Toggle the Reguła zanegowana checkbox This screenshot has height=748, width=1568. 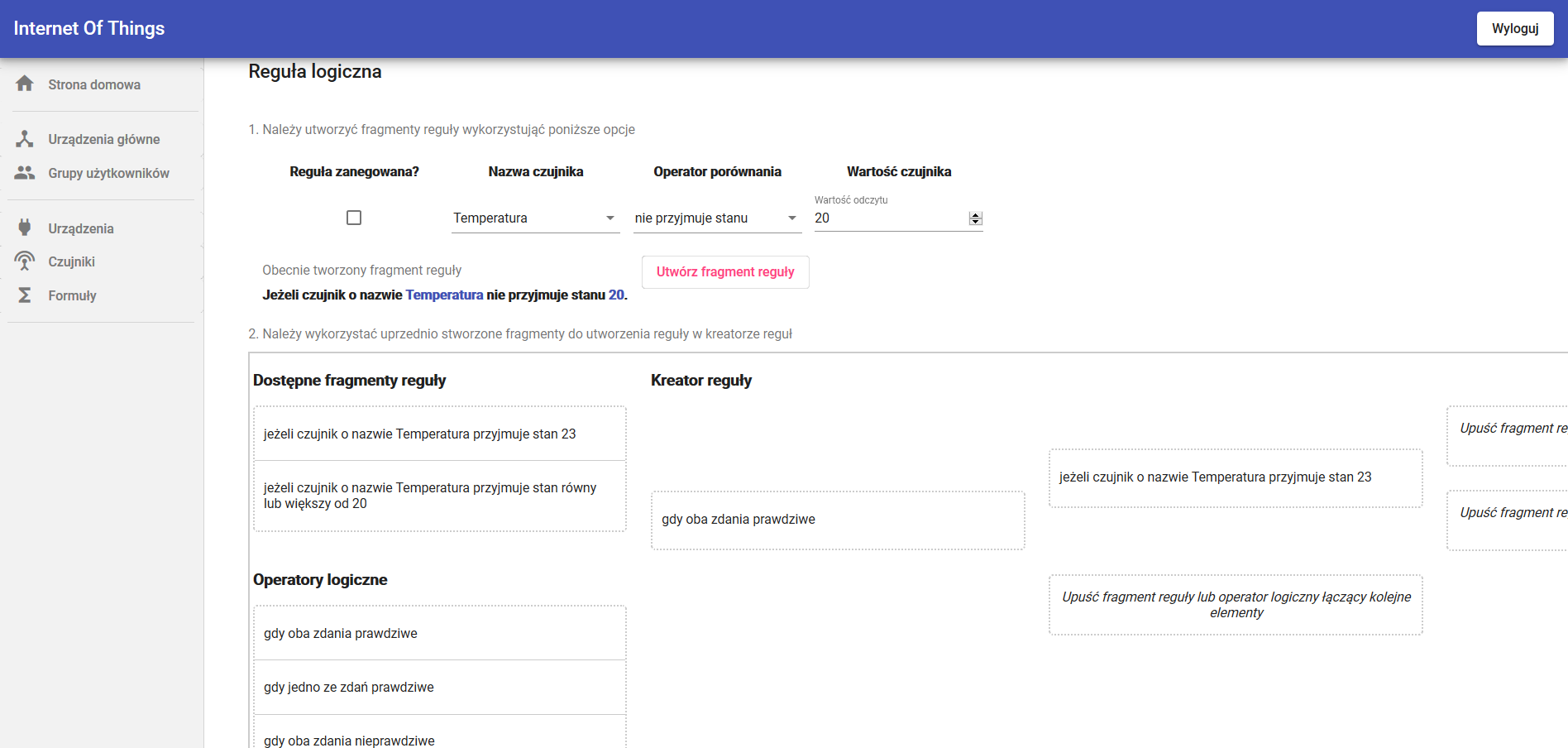pos(354,218)
